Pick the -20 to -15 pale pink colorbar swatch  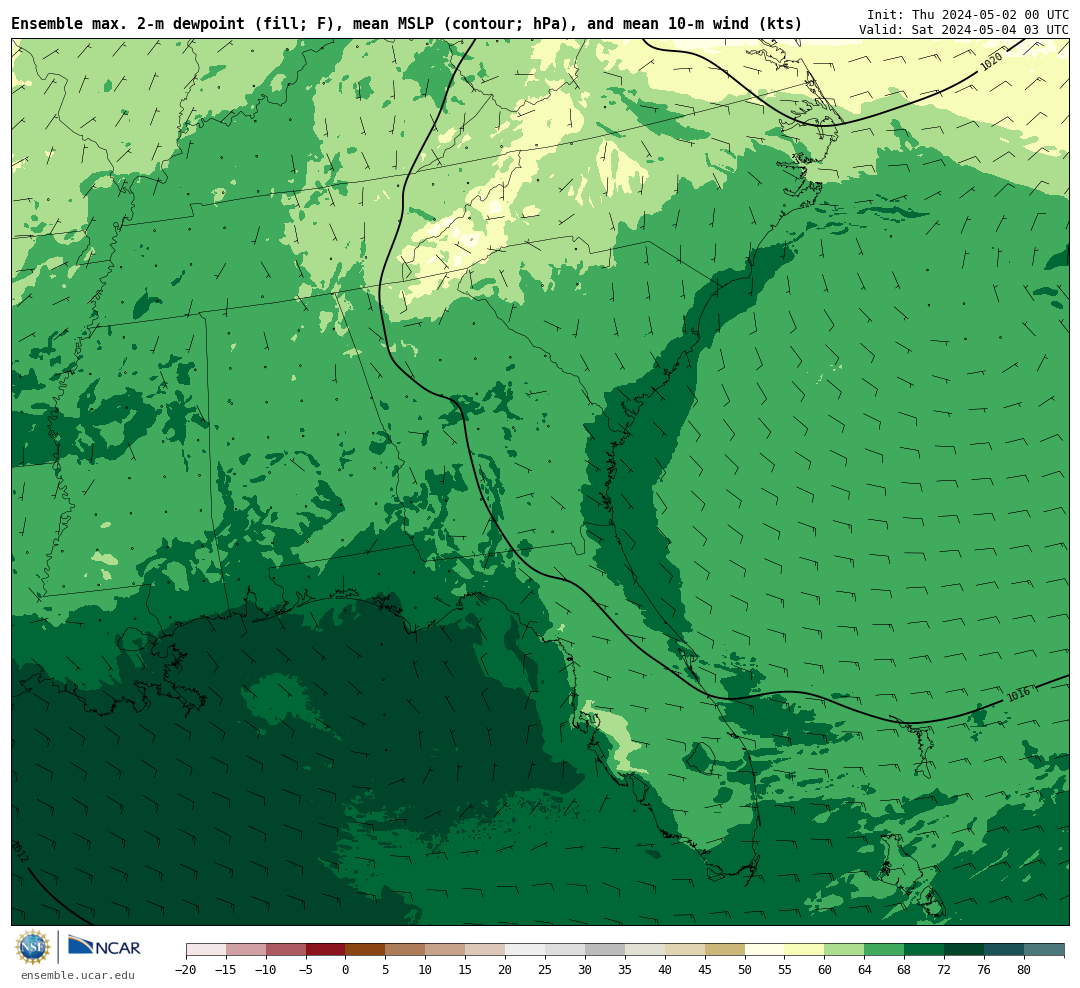click(x=206, y=950)
